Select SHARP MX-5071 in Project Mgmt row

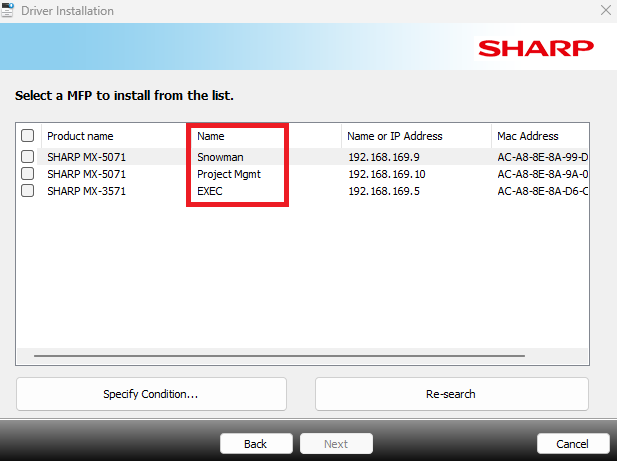coord(87,174)
